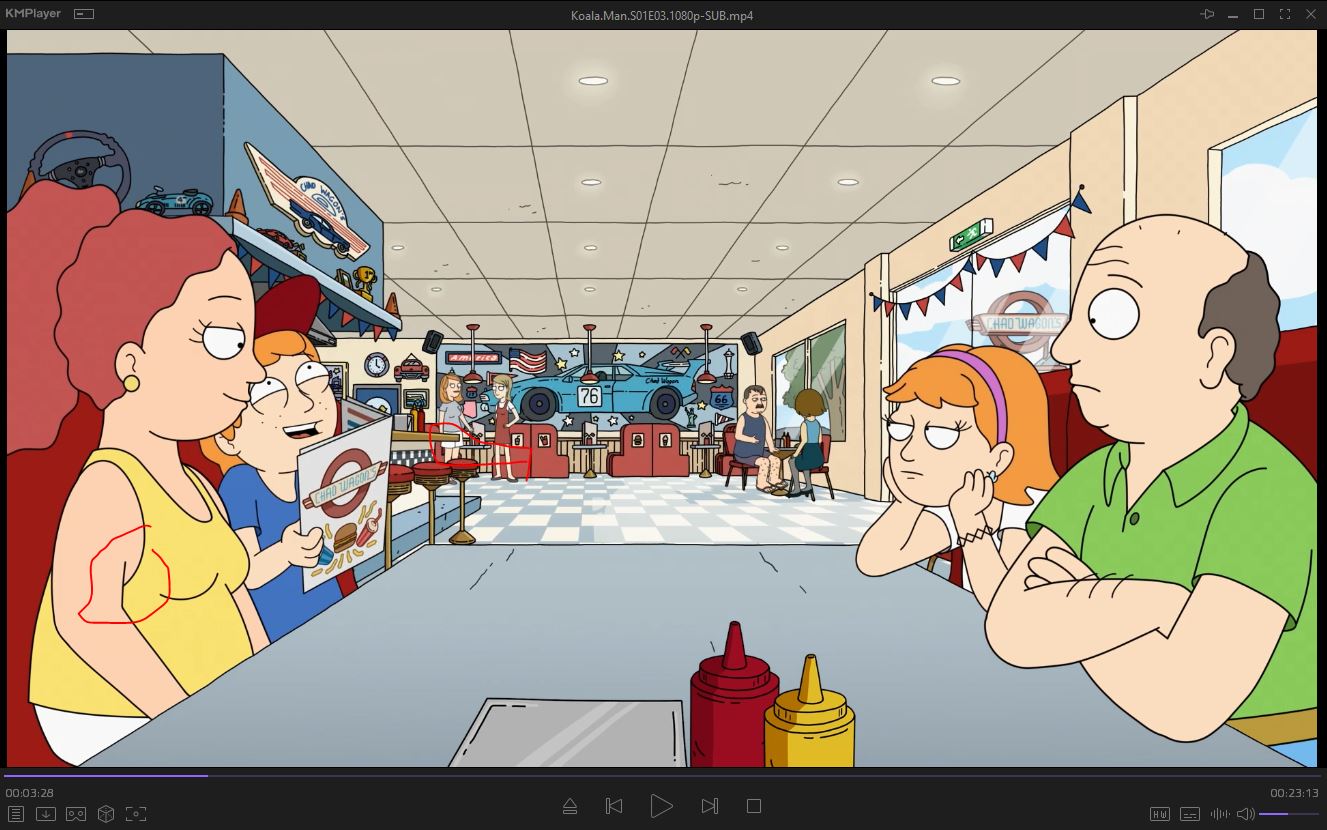
Task: Capture the frame with the screenshot icon
Action: [x=136, y=814]
